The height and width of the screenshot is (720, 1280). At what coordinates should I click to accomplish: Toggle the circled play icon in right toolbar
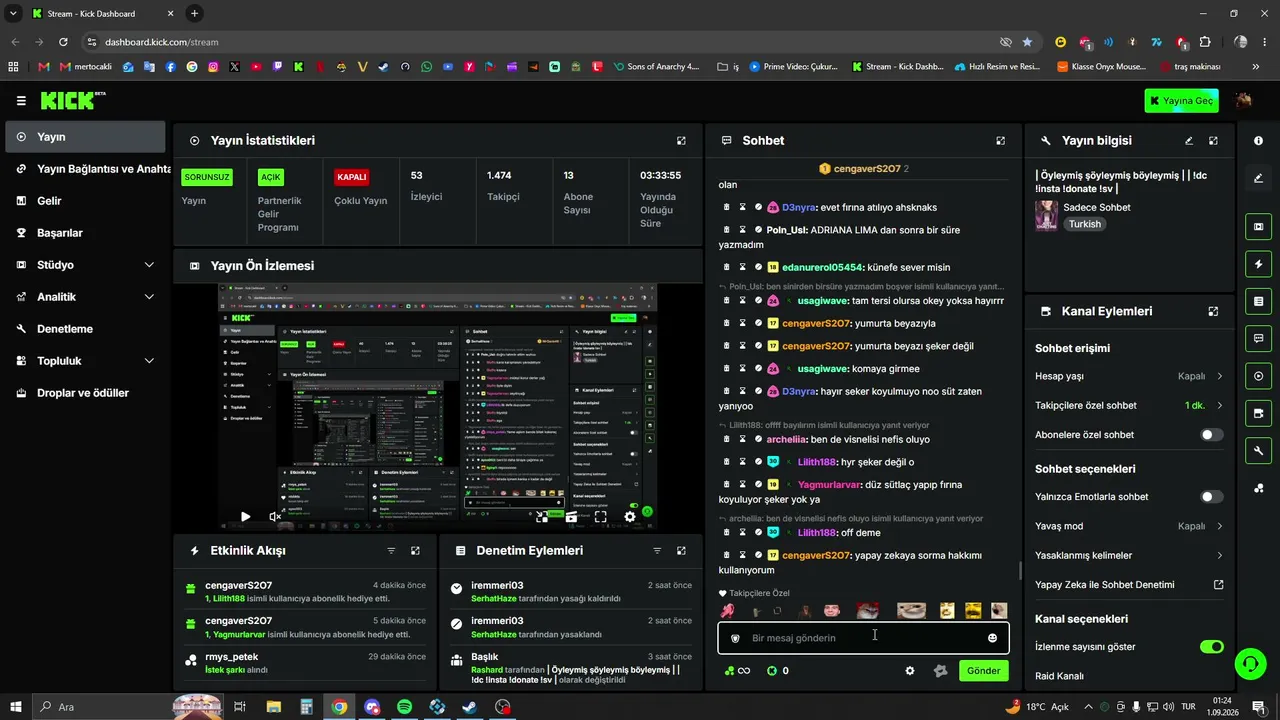[1258, 376]
